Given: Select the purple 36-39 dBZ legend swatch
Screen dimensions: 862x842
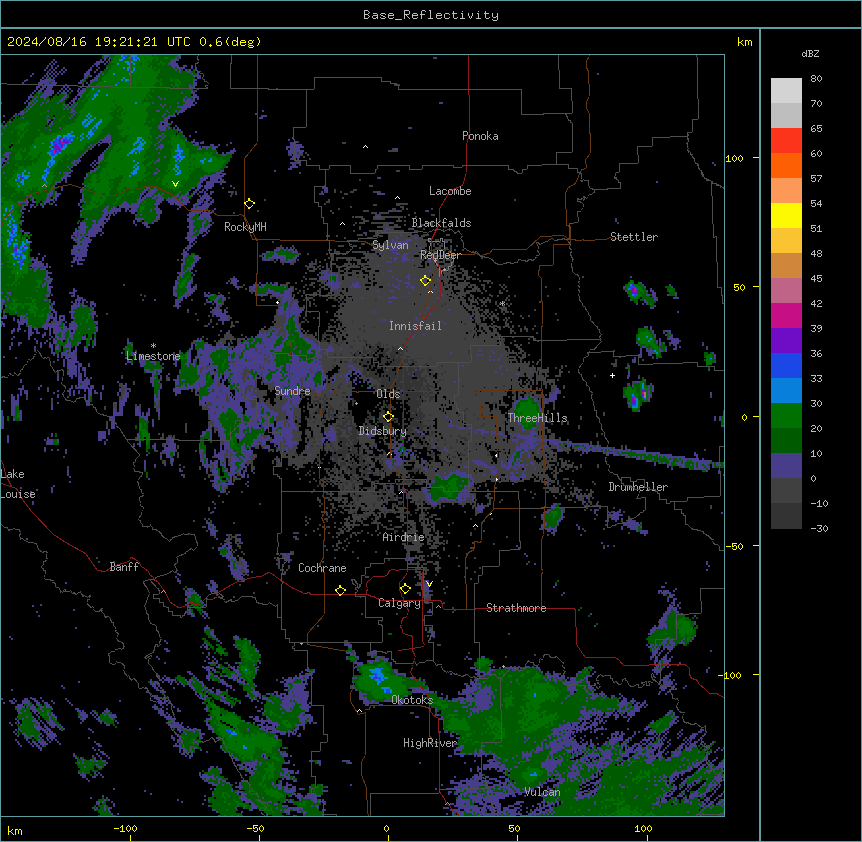Looking at the screenshot, I should point(786,341).
